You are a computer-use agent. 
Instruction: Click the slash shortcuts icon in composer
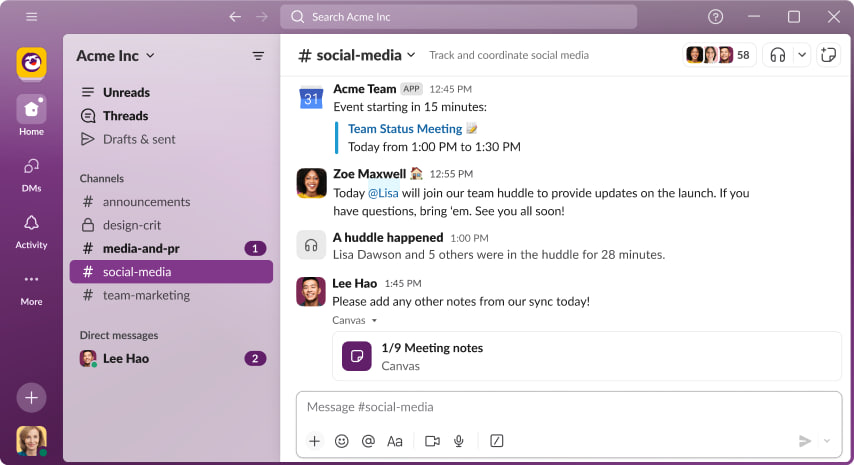pos(497,441)
